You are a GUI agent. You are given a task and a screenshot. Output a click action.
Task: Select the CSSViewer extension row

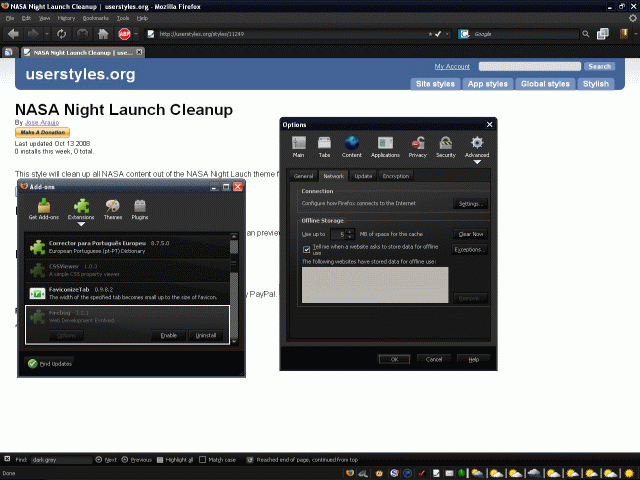(127, 270)
